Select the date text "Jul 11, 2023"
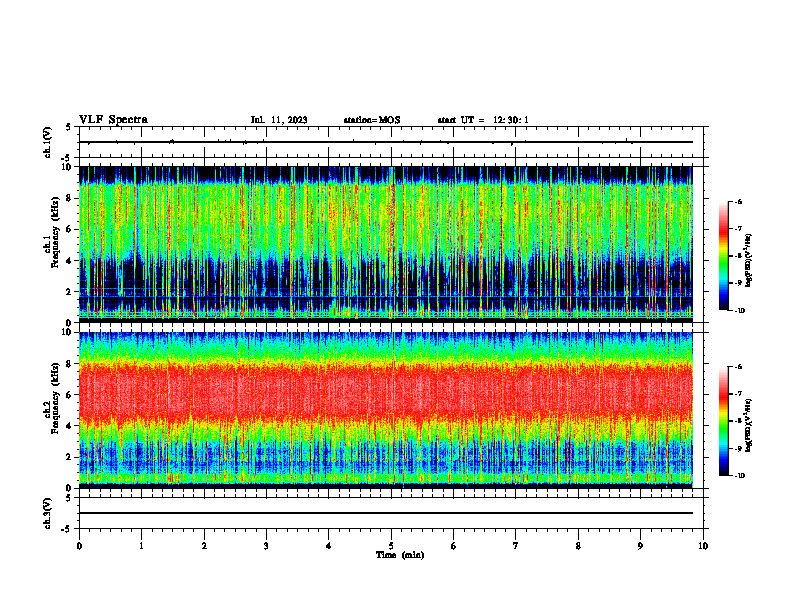792x612 pixels. (279, 120)
